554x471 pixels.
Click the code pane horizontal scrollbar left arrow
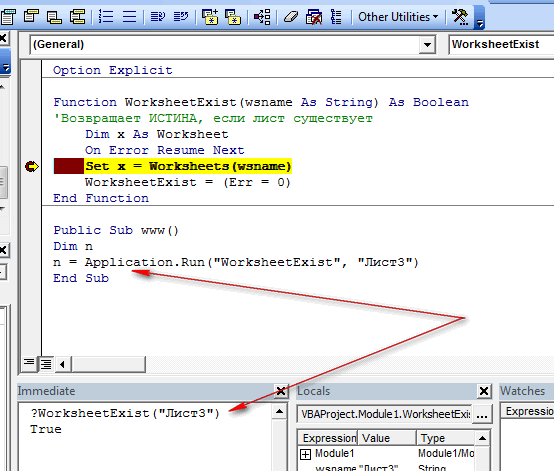(x=63, y=364)
